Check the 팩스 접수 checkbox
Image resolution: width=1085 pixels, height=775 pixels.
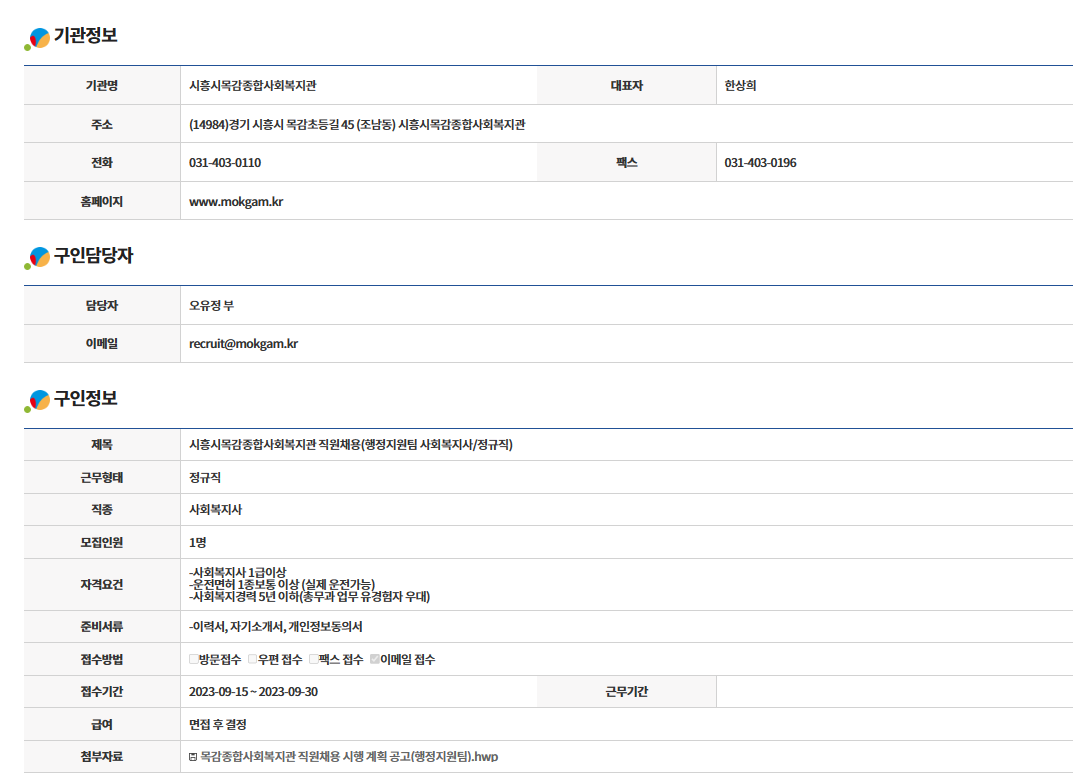313,660
